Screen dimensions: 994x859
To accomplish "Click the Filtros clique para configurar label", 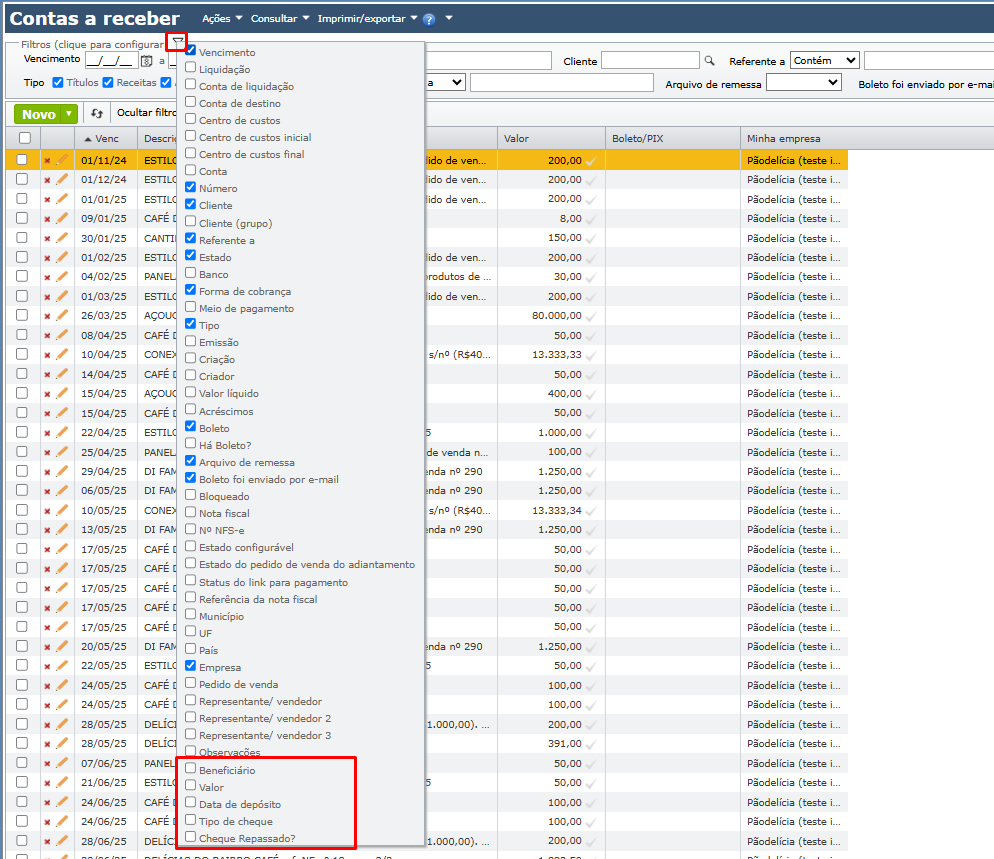I will pos(92,44).
